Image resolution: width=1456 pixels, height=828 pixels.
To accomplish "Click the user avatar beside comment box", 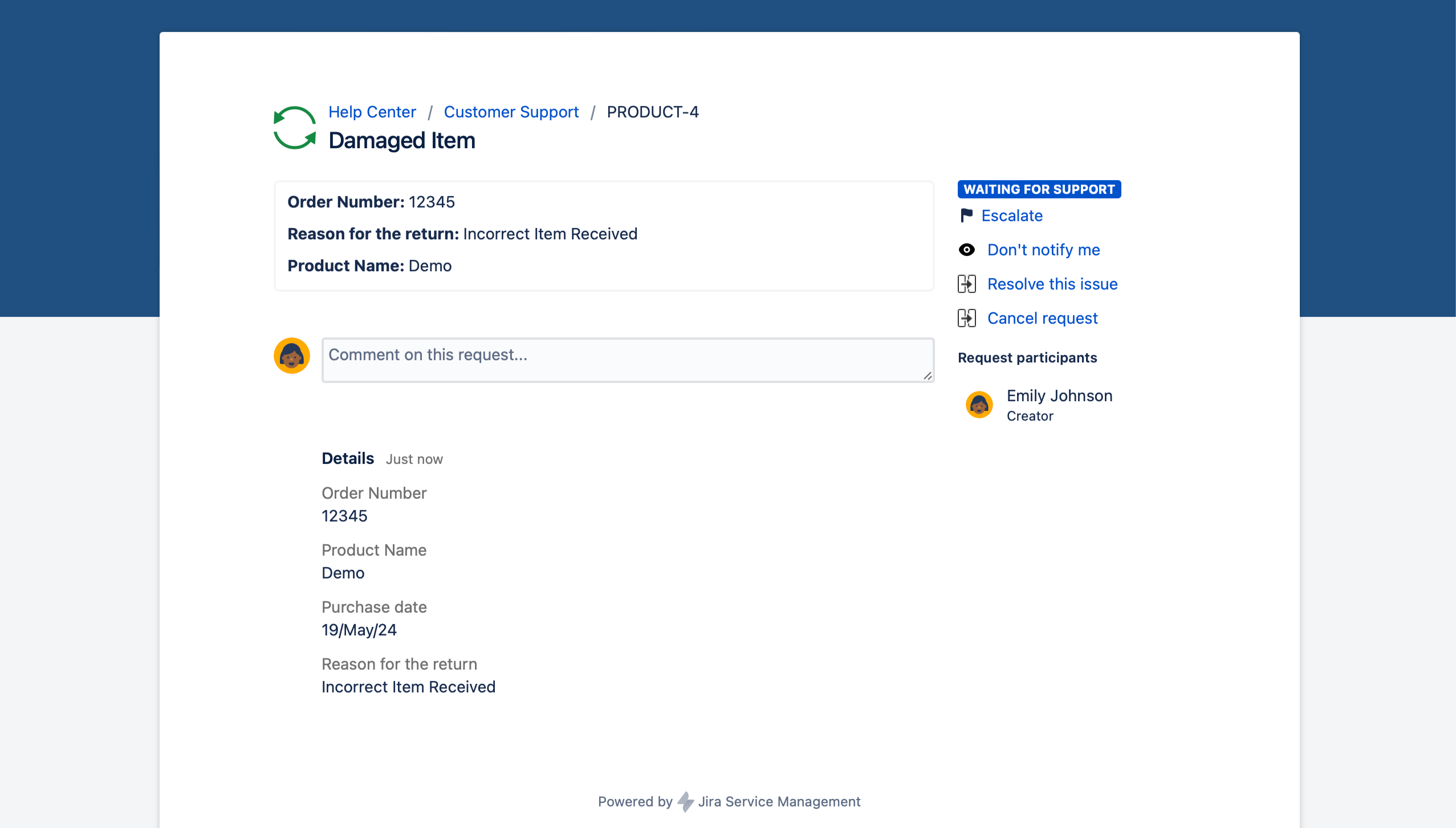I will tap(292, 356).
